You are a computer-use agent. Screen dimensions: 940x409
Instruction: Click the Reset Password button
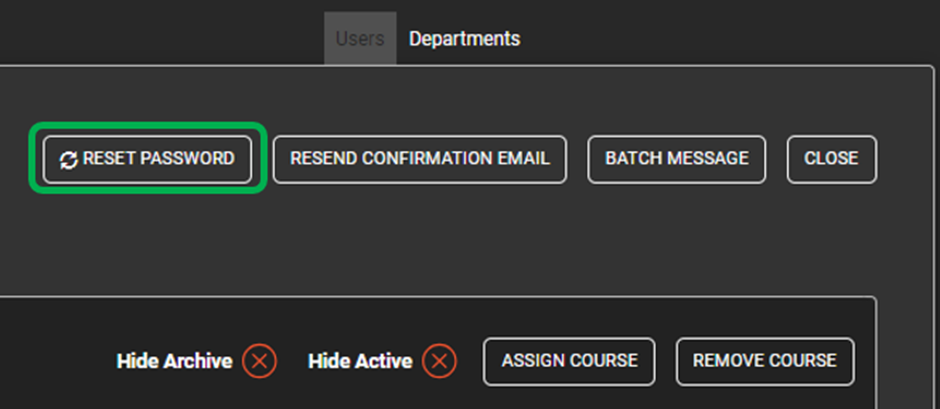click(147, 159)
